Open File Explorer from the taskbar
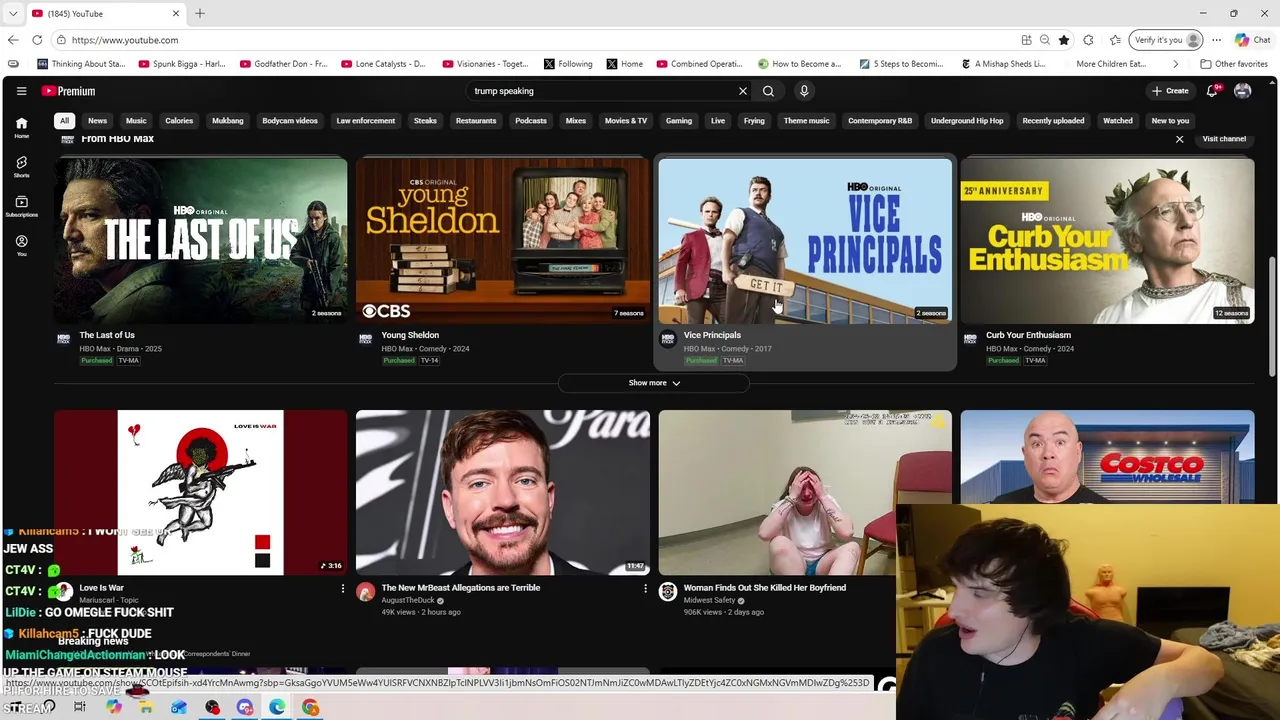 point(146,708)
